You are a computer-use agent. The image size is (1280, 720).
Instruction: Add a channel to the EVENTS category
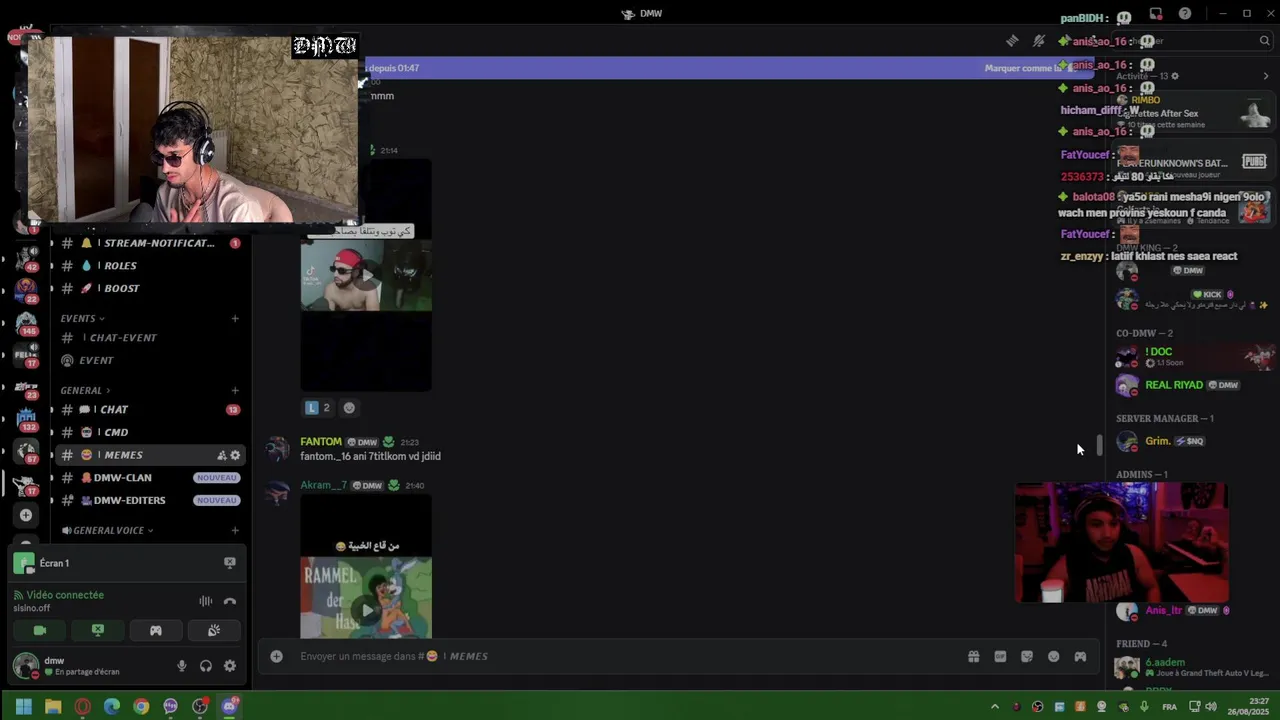(235, 318)
